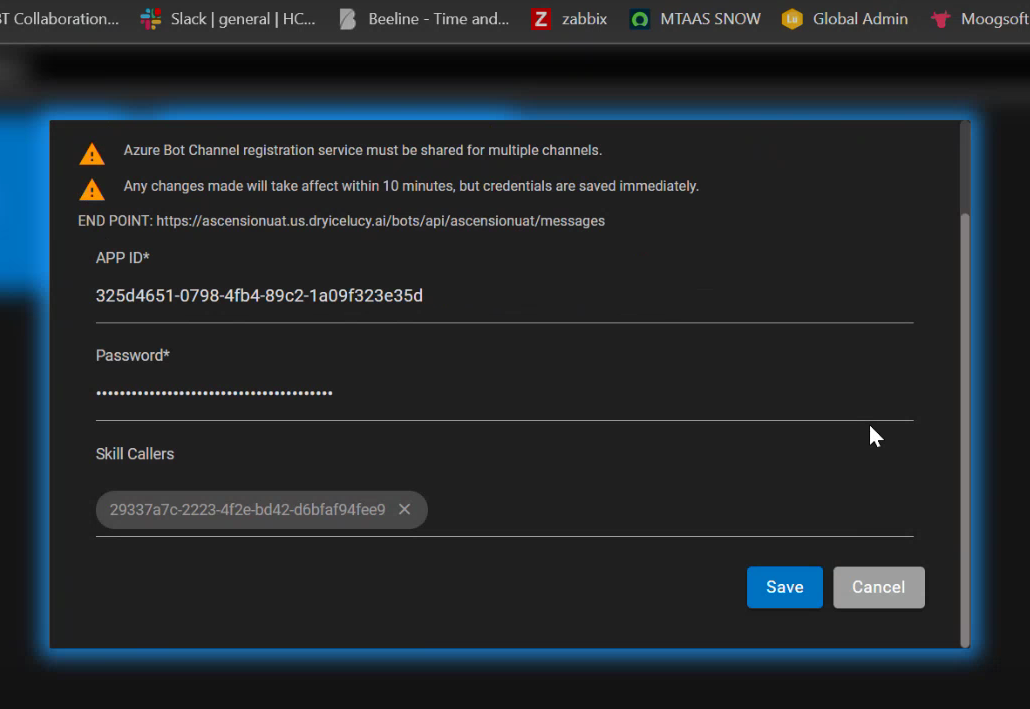Open the Collaboration bookmark
Viewport: 1030px width, 709px height.
coord(60,19)
